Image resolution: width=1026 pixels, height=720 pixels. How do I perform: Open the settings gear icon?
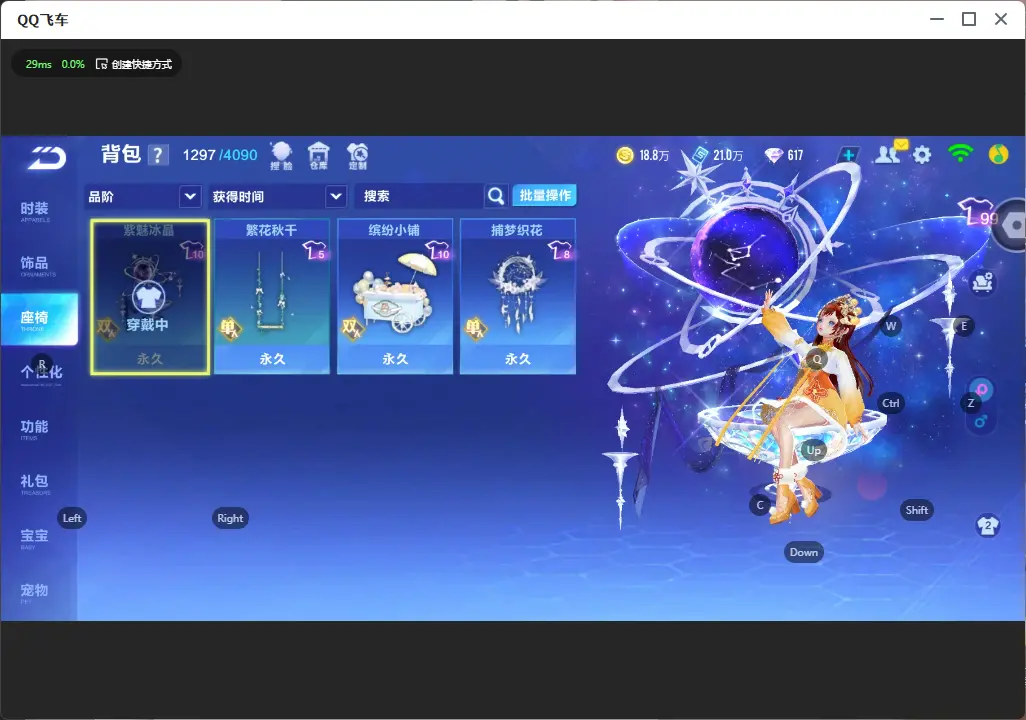[922, 155]
